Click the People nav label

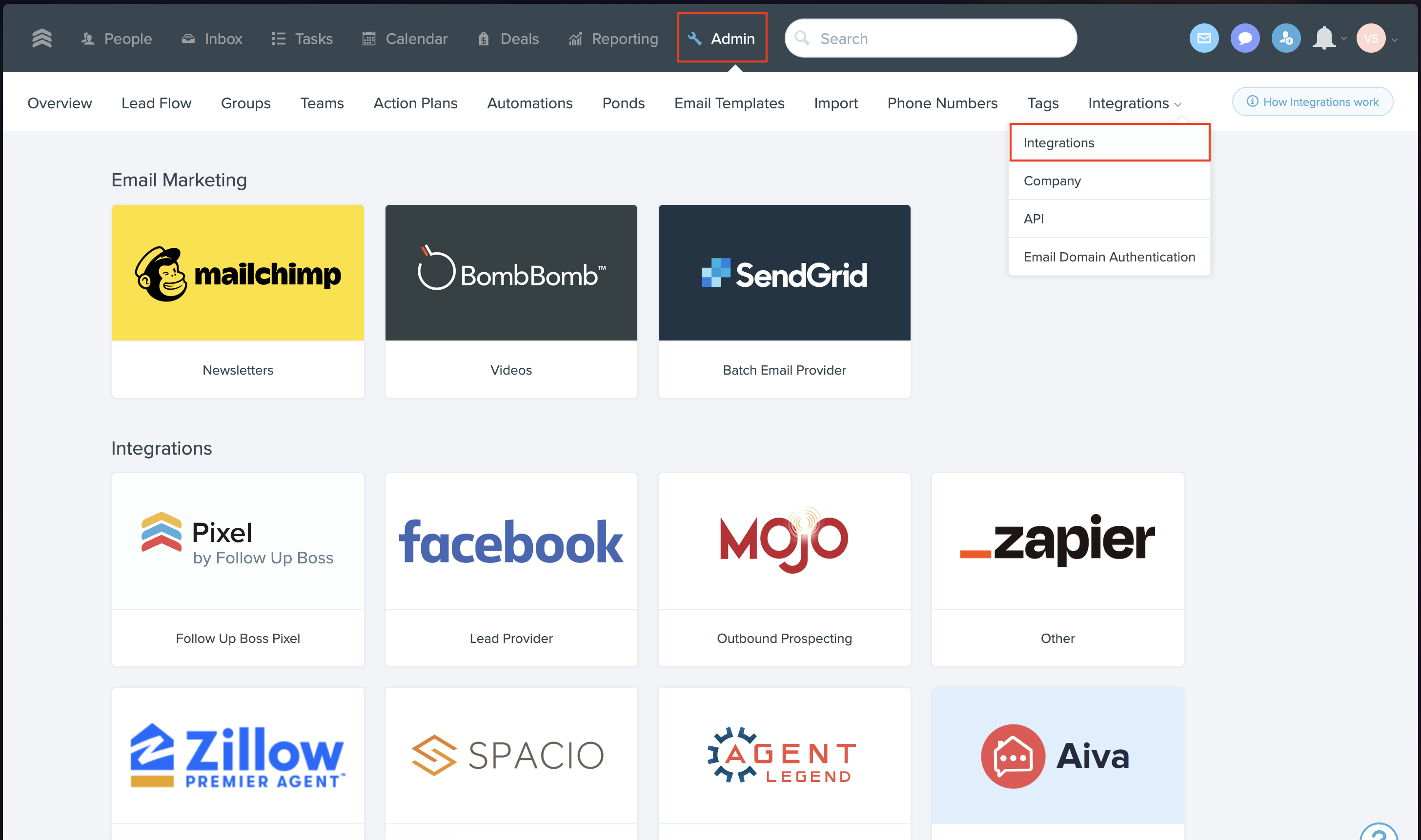(128, 39)
